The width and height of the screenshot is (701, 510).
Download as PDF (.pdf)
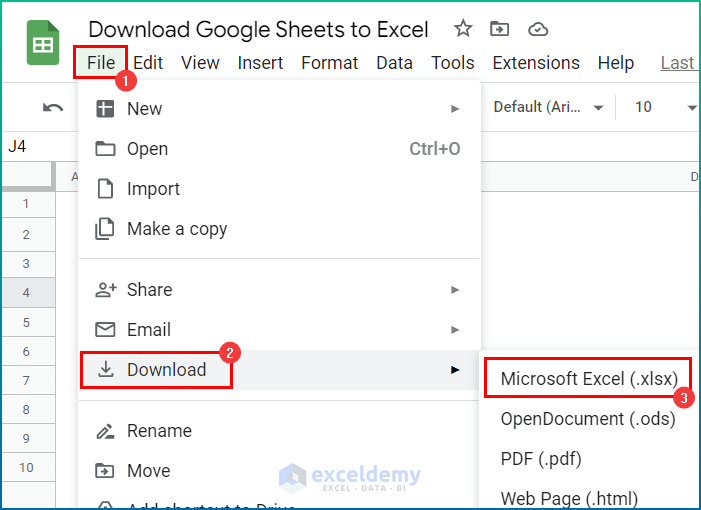pyautogui.click(x=589, y=459)
